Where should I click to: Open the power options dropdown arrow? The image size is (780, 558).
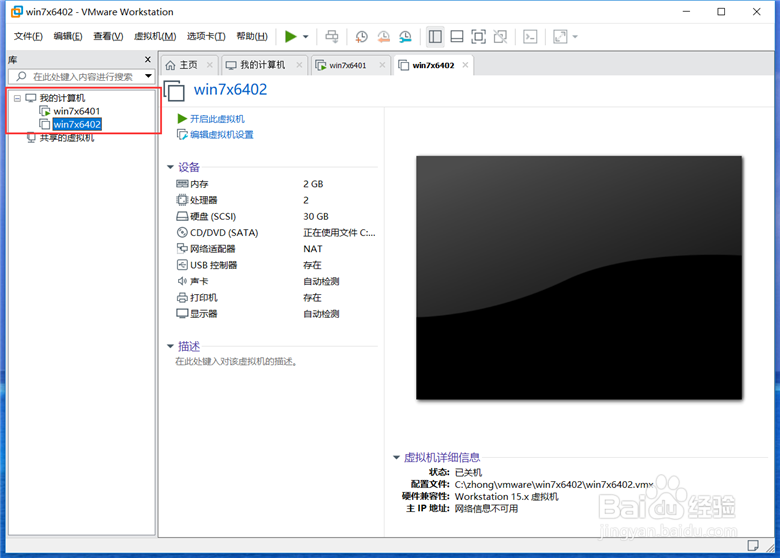click(x=305, y=36)
